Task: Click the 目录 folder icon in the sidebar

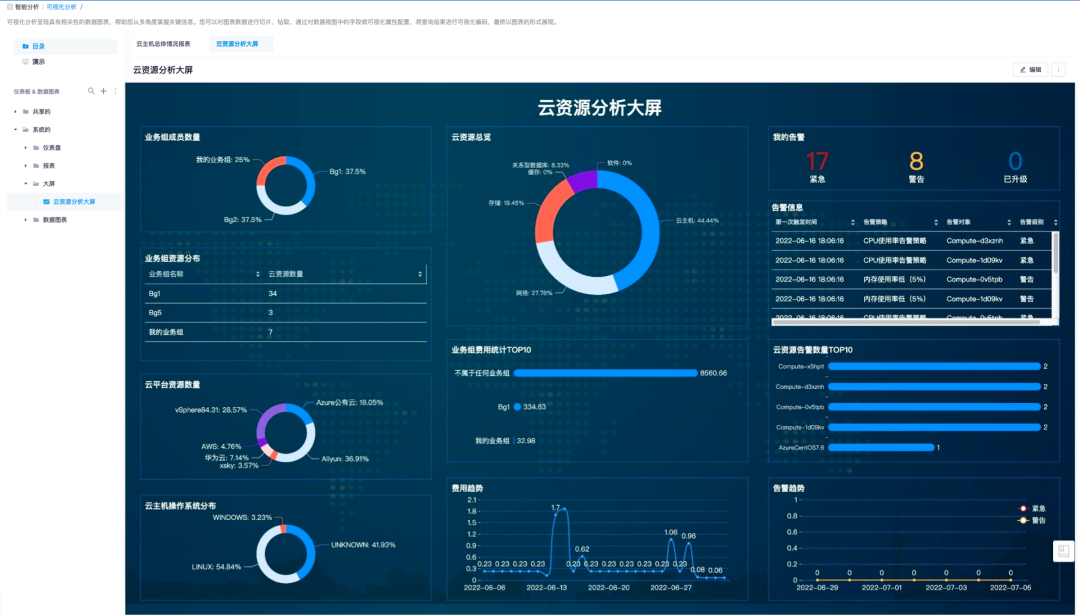Action: (25, 46)
